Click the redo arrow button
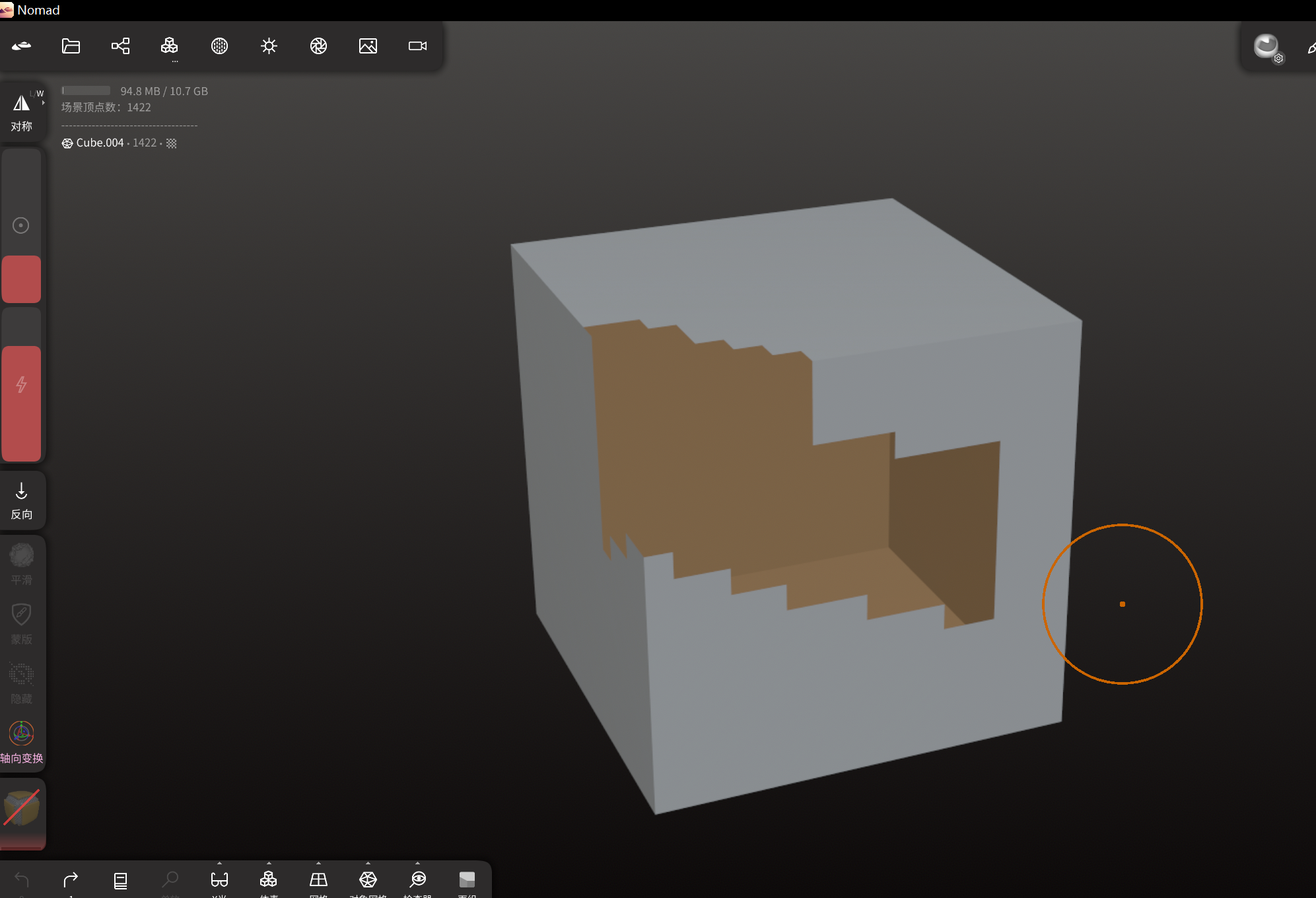The width and height of the screenshot is (1316, 898). click(71, 880)
